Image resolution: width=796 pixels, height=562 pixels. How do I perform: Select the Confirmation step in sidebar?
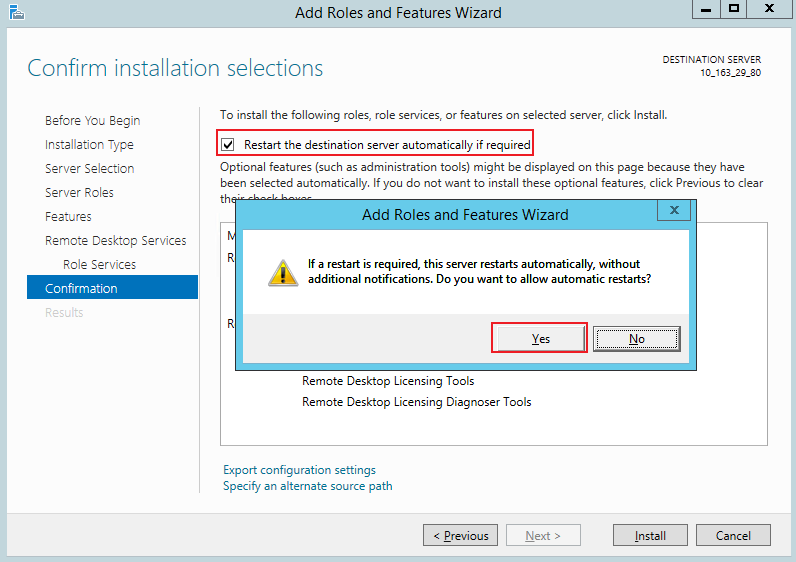coord(81,289)
